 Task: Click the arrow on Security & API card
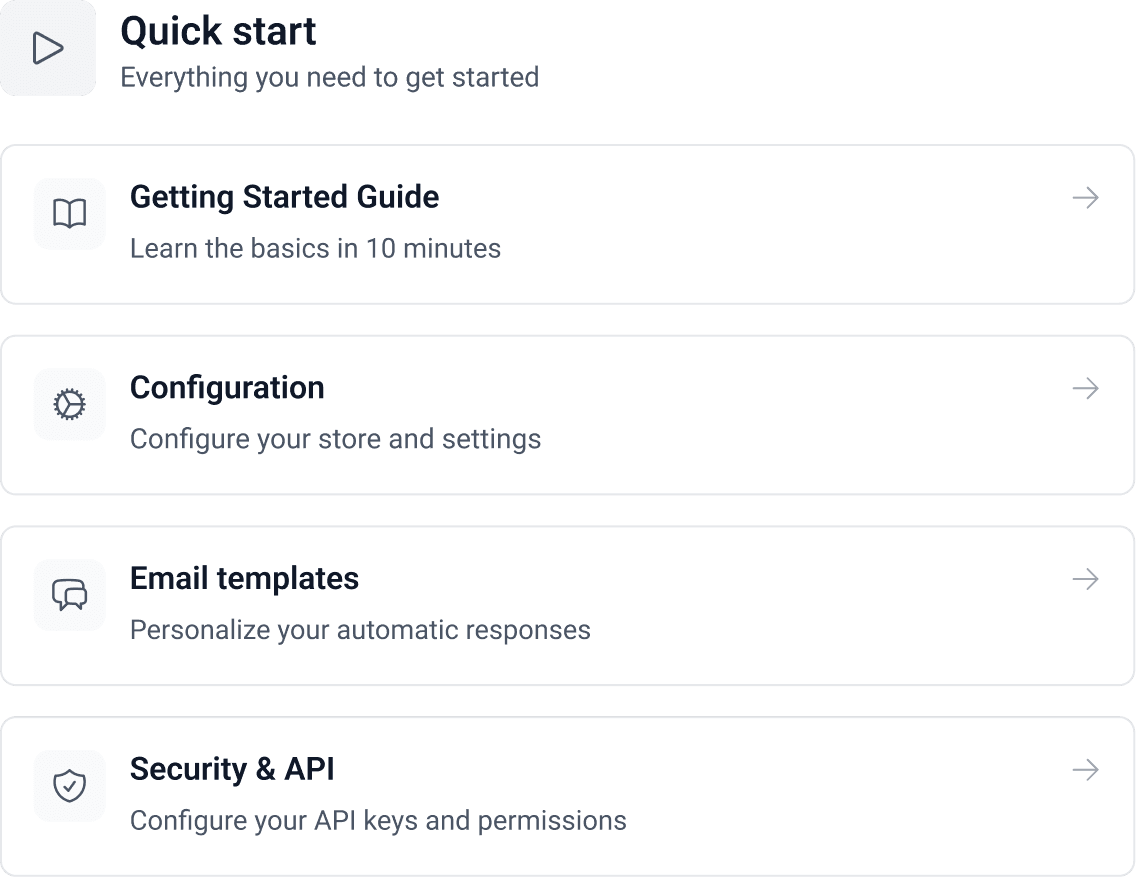point(1085,771)
